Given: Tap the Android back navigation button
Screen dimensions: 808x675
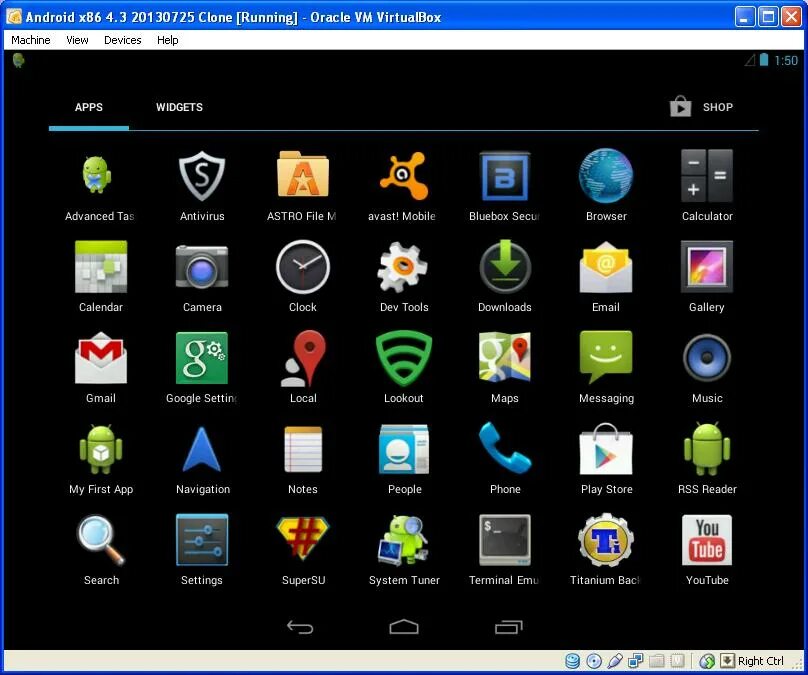Looking at the screenshot, I should tap(300, 627).
